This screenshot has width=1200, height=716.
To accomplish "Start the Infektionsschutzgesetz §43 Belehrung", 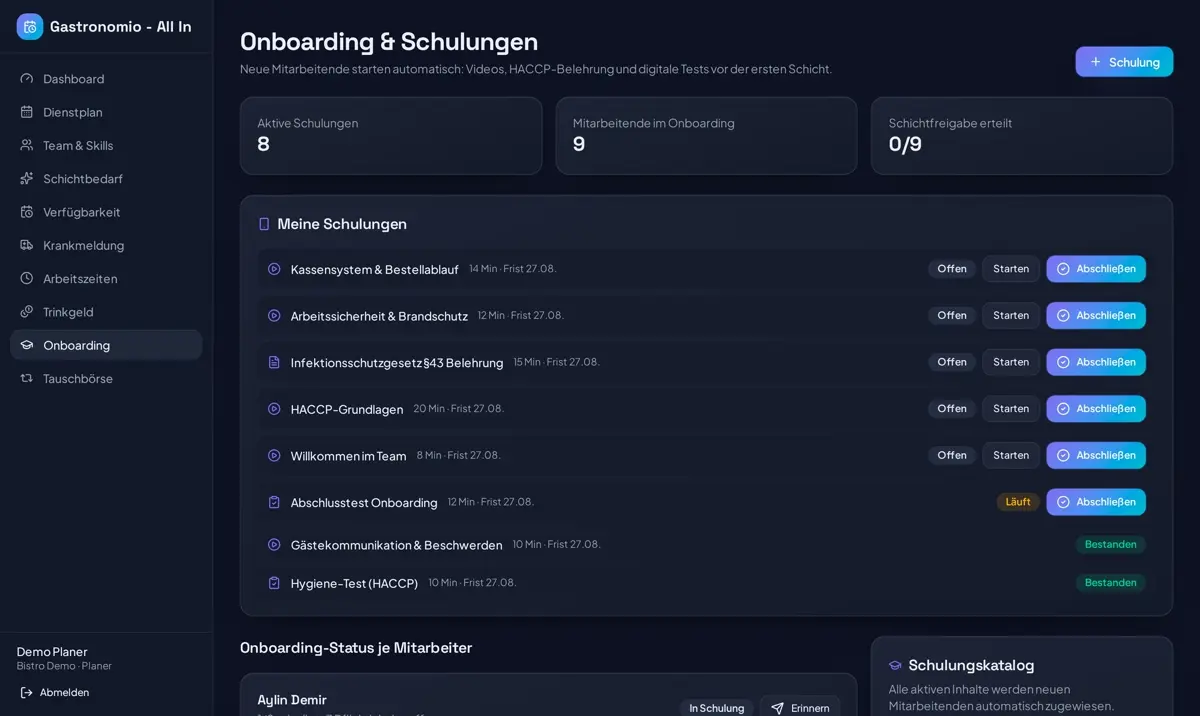I will [1011, 362].
